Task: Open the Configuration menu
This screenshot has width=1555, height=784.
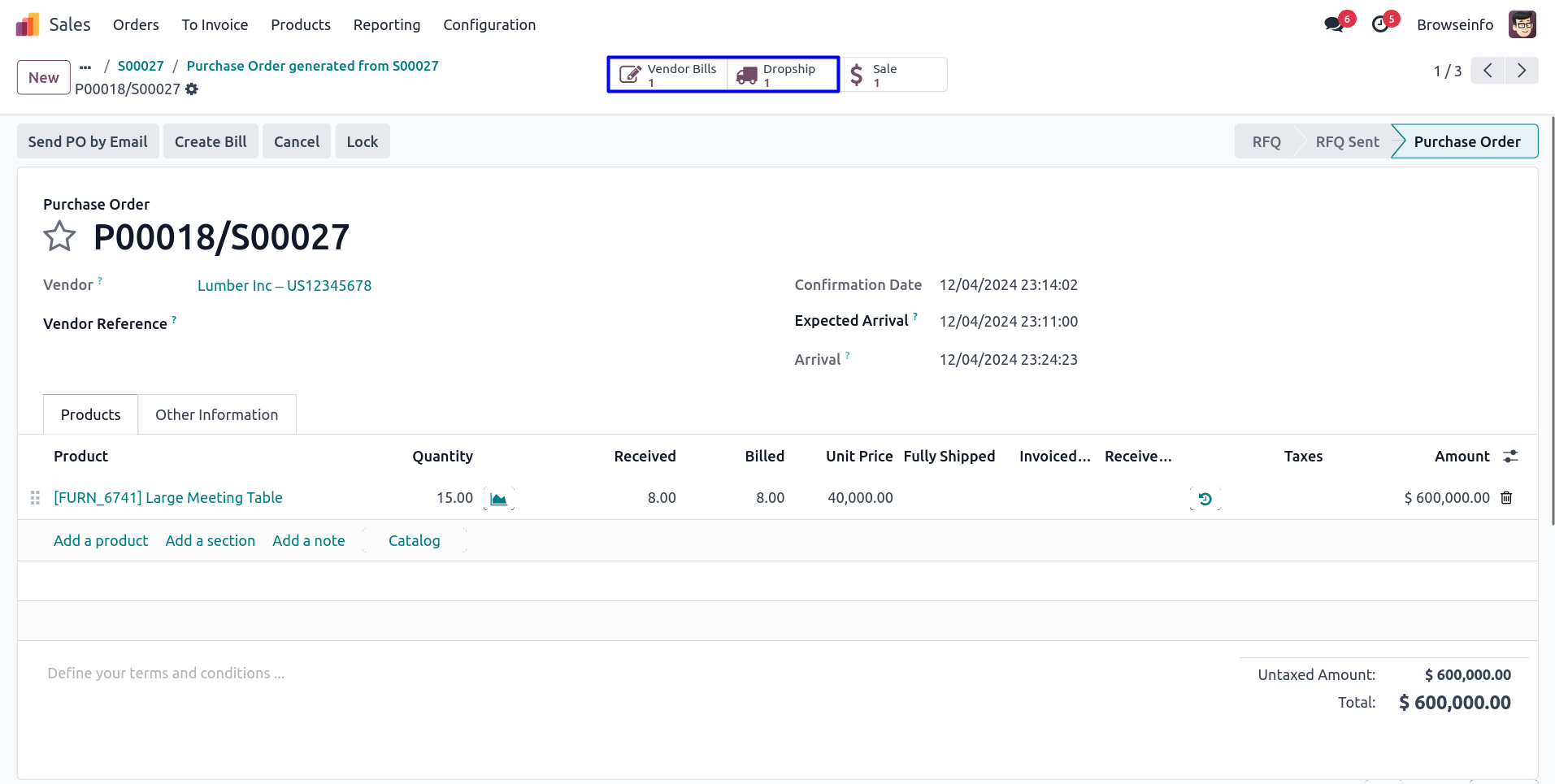Action: (489, 25)
